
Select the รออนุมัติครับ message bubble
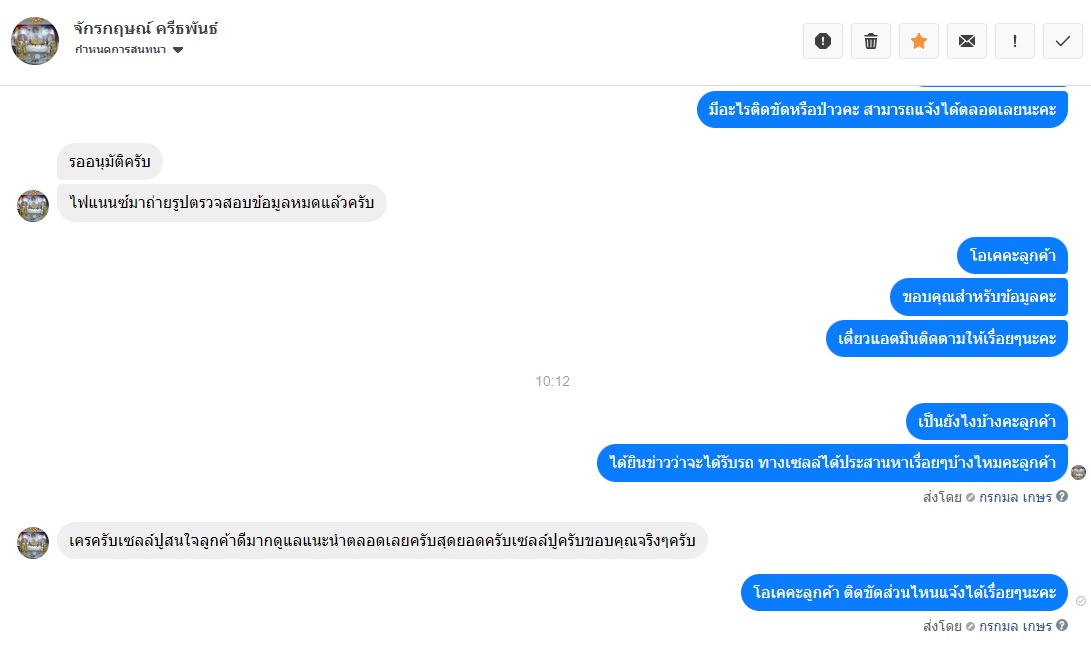(x=110, y=161)
